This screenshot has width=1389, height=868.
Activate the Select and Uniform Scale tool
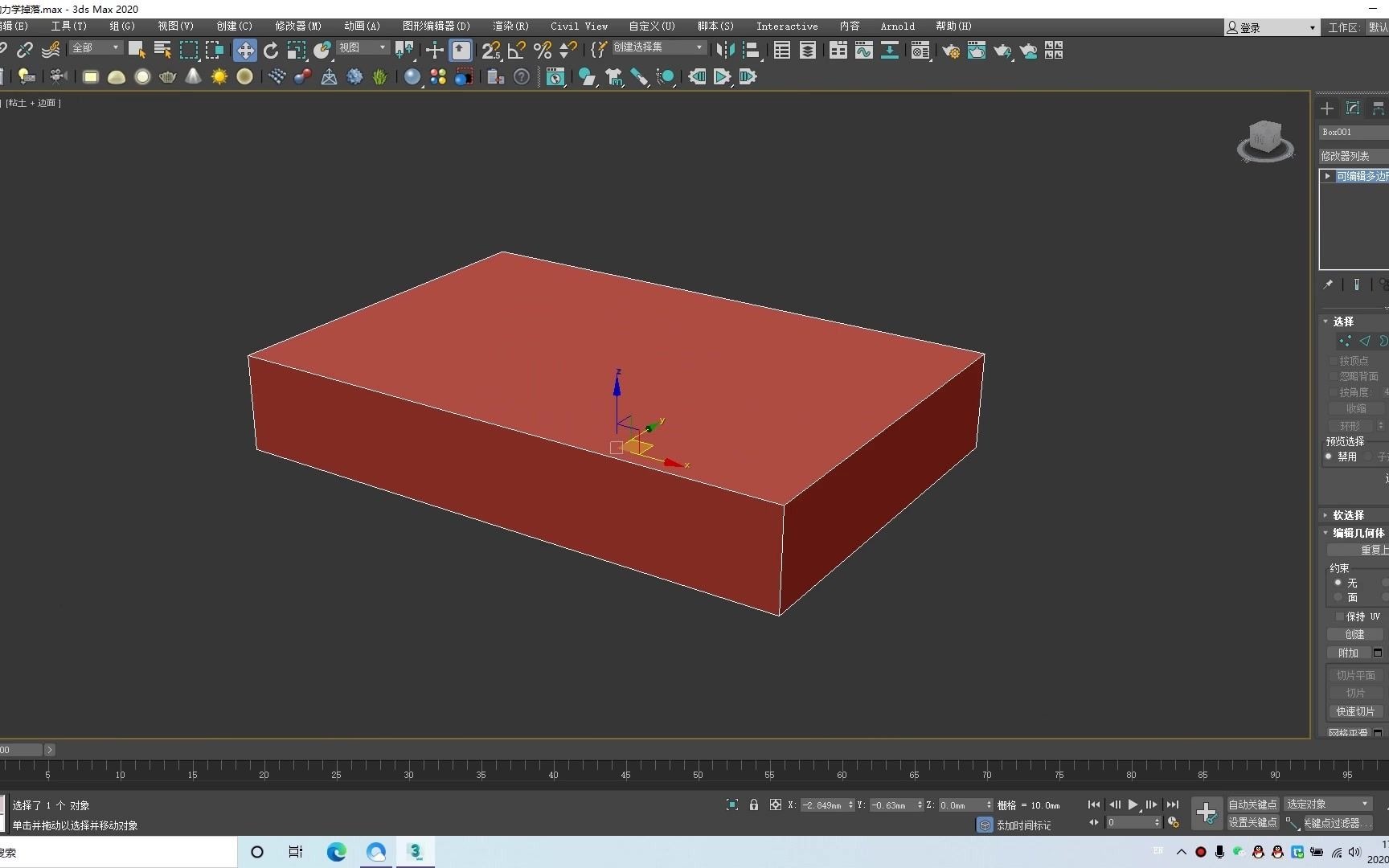(297, 50)
